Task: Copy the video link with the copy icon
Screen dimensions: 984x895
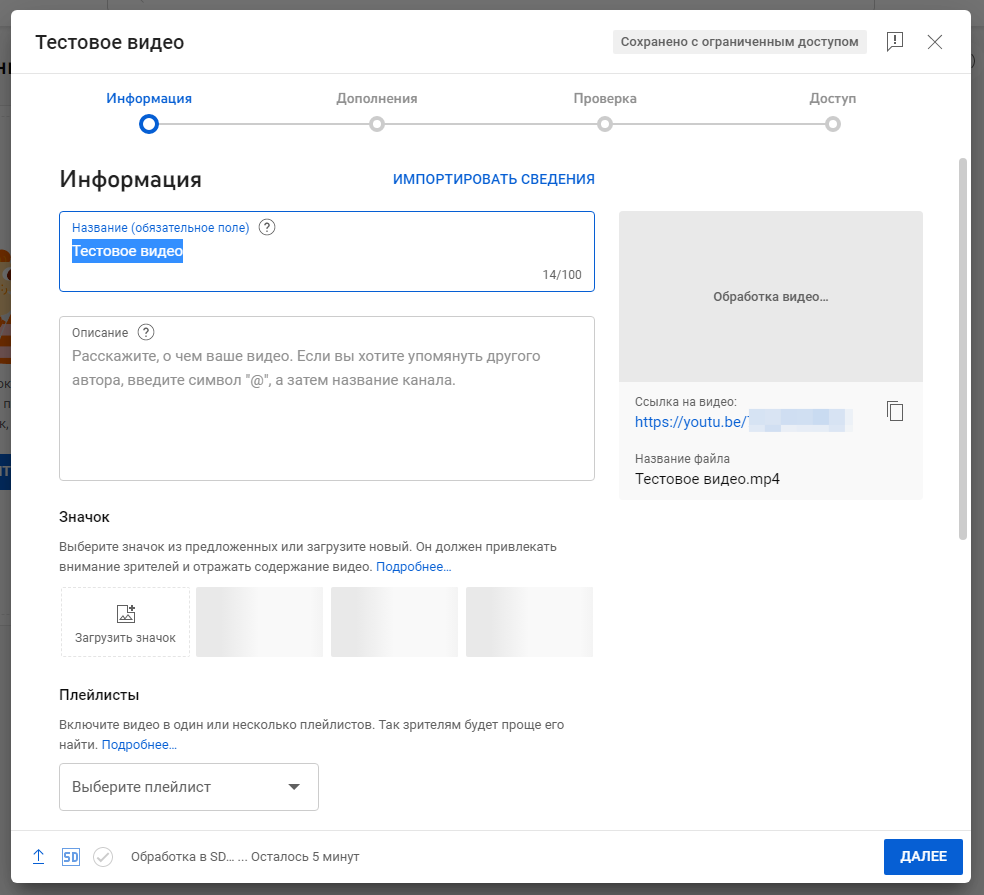Action: point(894,411)
